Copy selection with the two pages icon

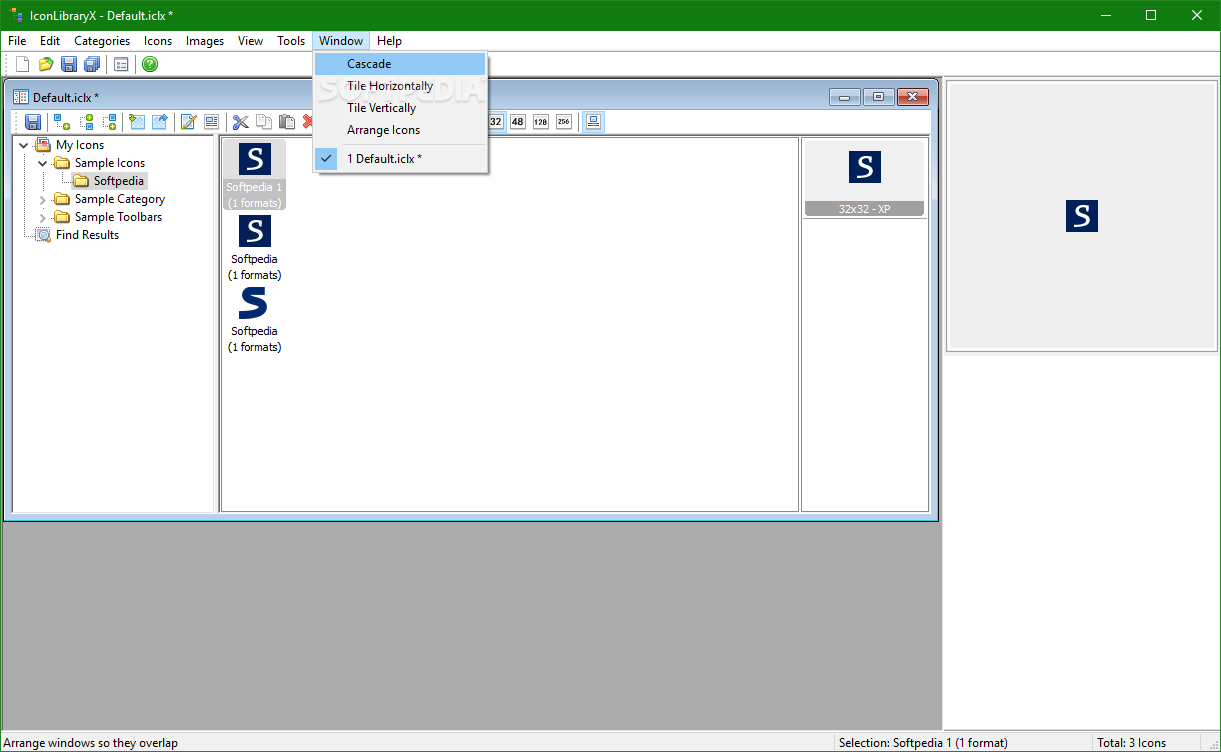pos(264,122)
